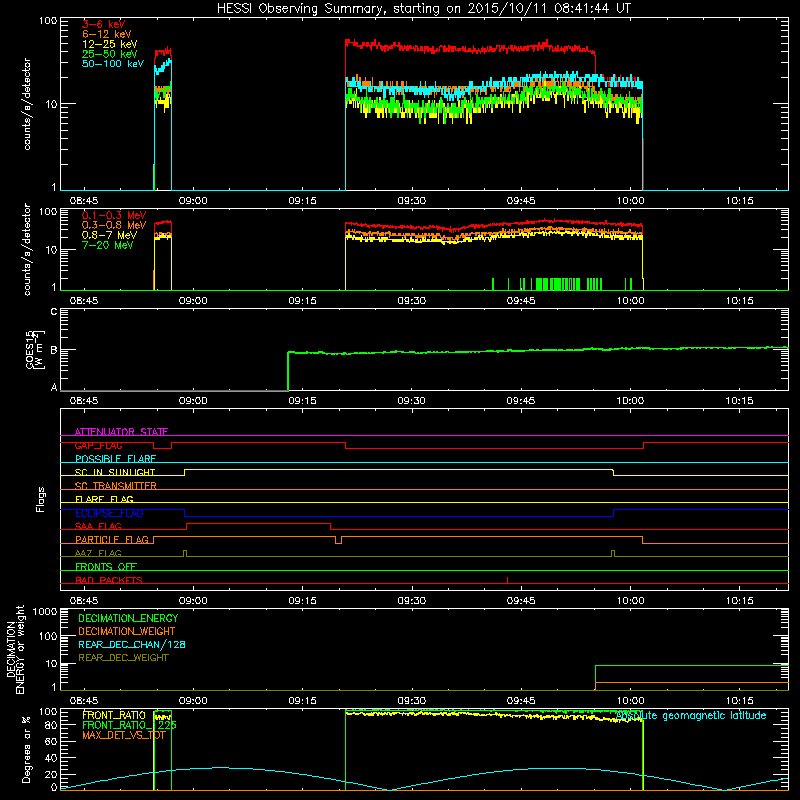Select the B level tick on GOES axis
The image size is (800, 800).
(x=54, y=350)
